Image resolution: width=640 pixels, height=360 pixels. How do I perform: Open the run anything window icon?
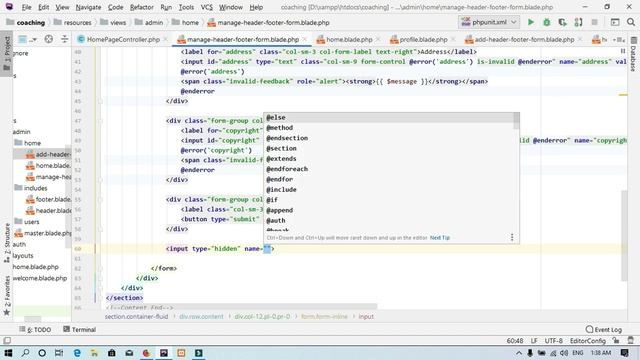point(615,22)
